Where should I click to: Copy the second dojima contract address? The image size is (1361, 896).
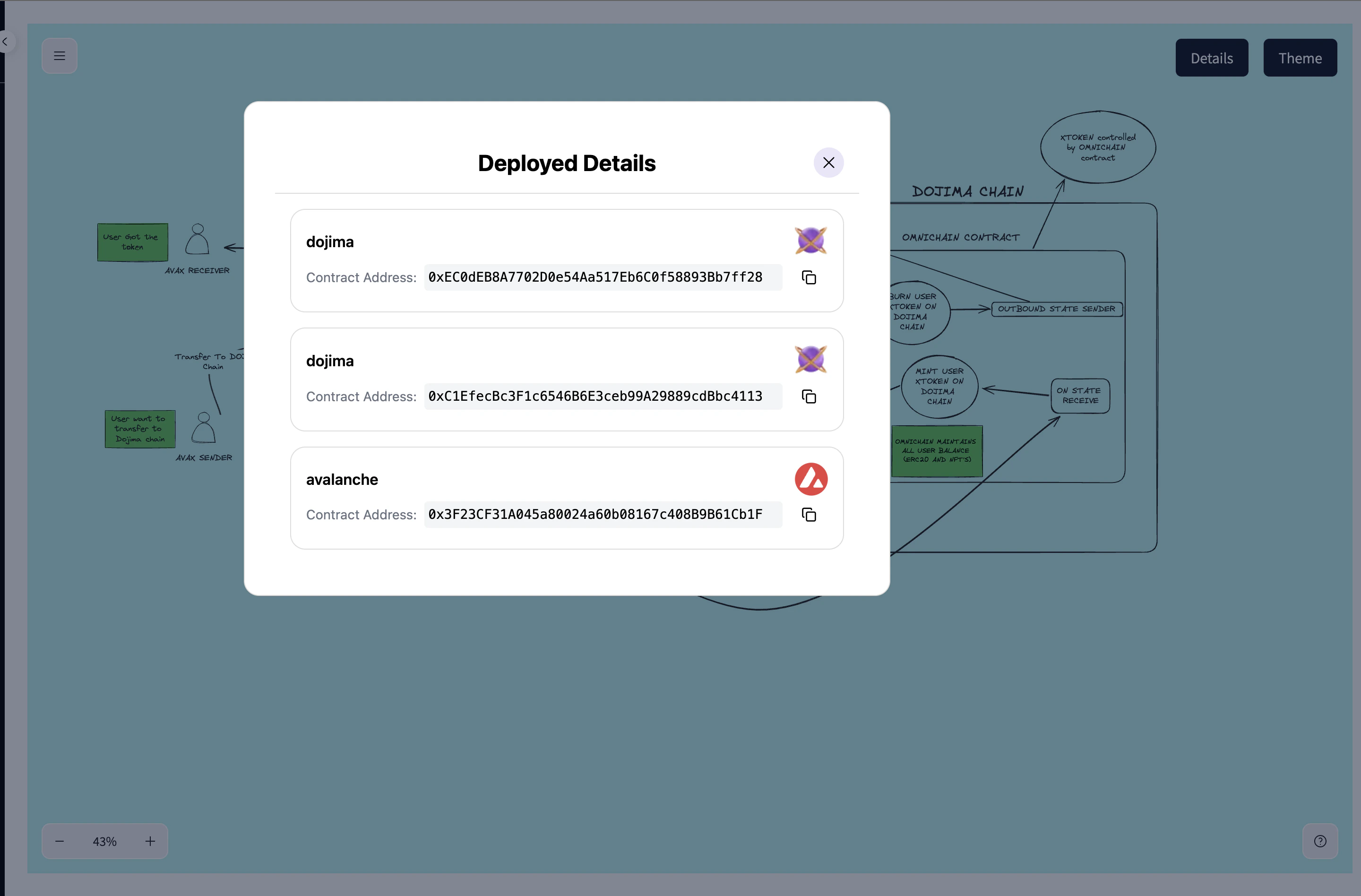[x=809, y=396]
